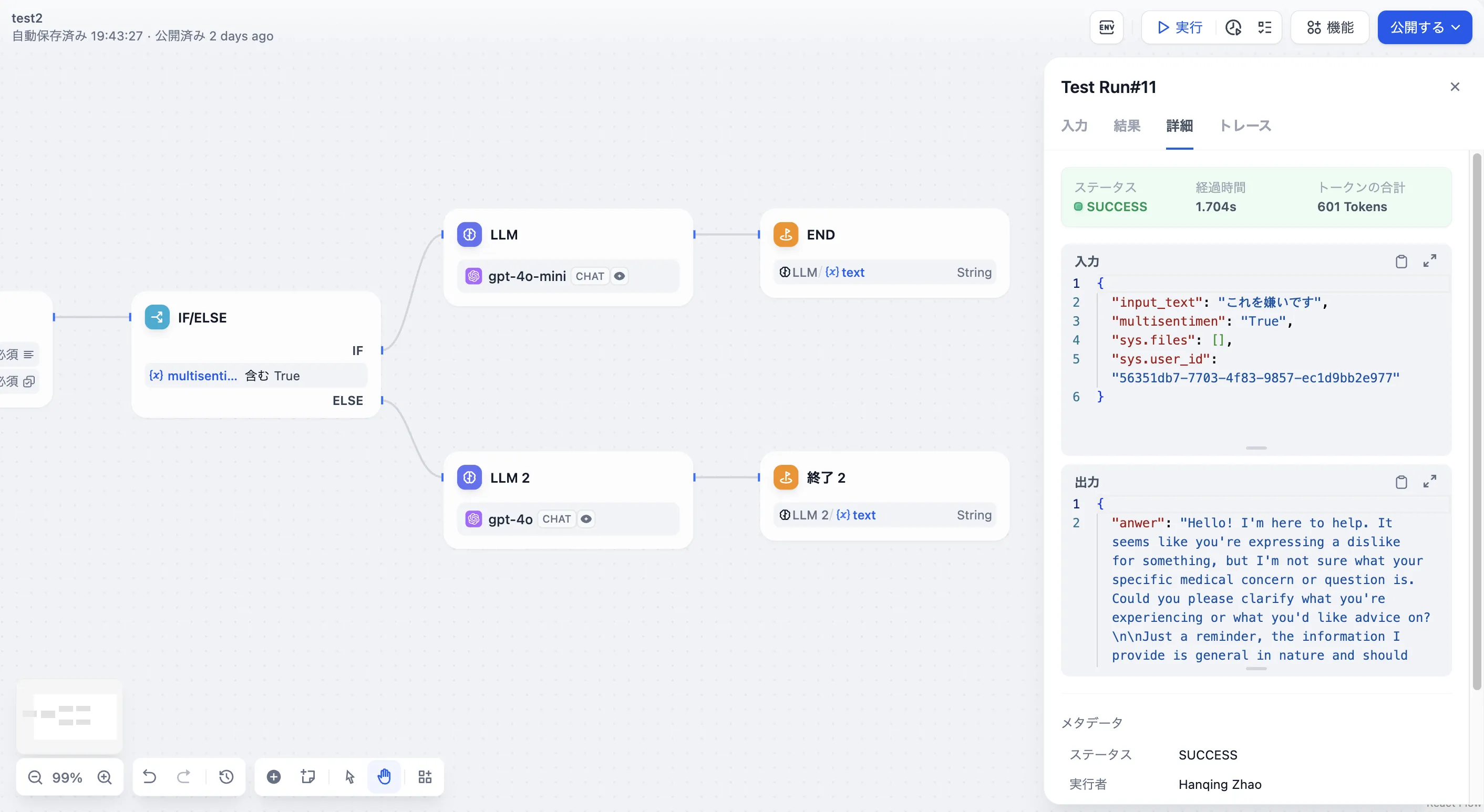Switch to the 結果 tab

click(1126, 126)
